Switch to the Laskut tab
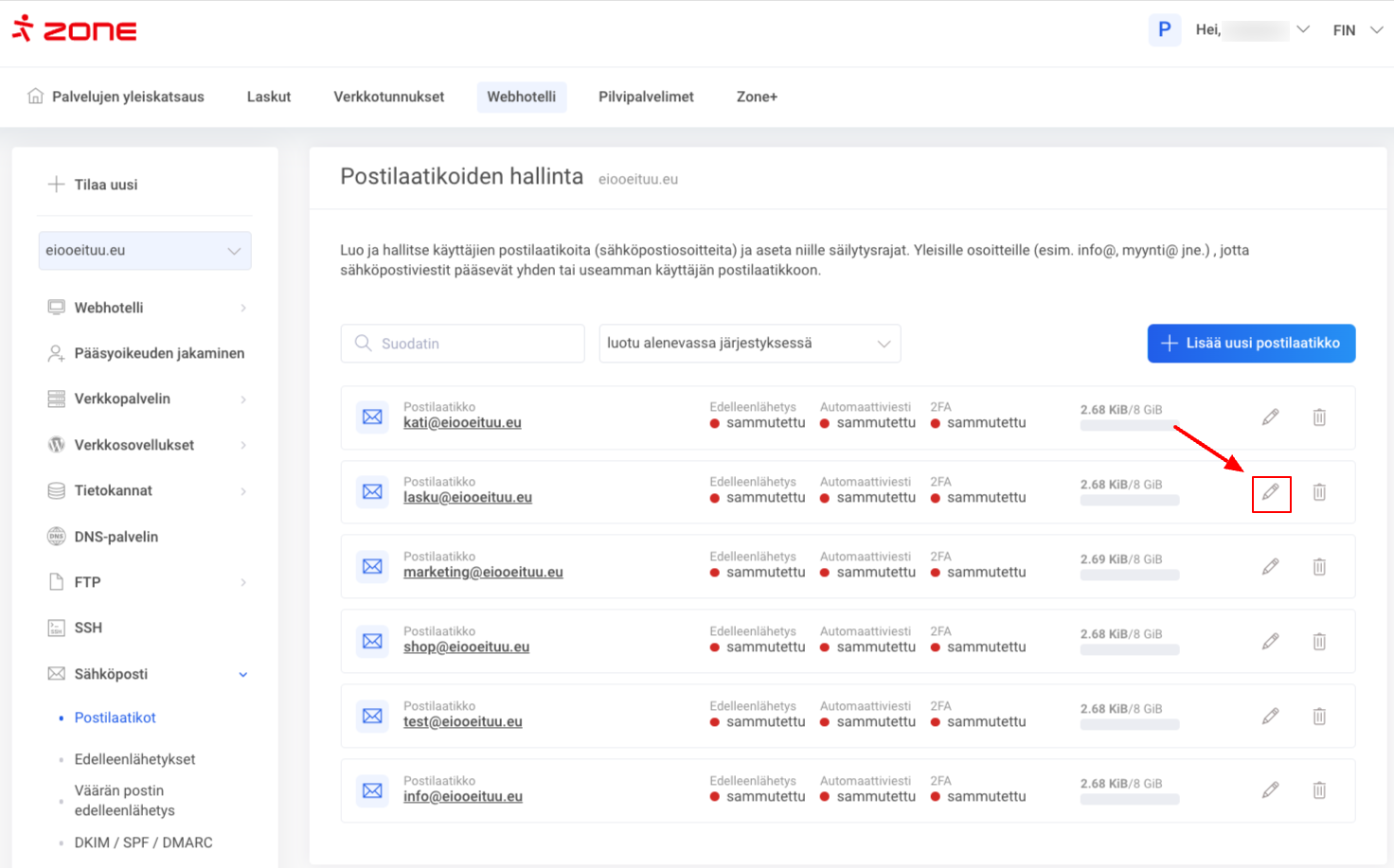 [269, 97]
